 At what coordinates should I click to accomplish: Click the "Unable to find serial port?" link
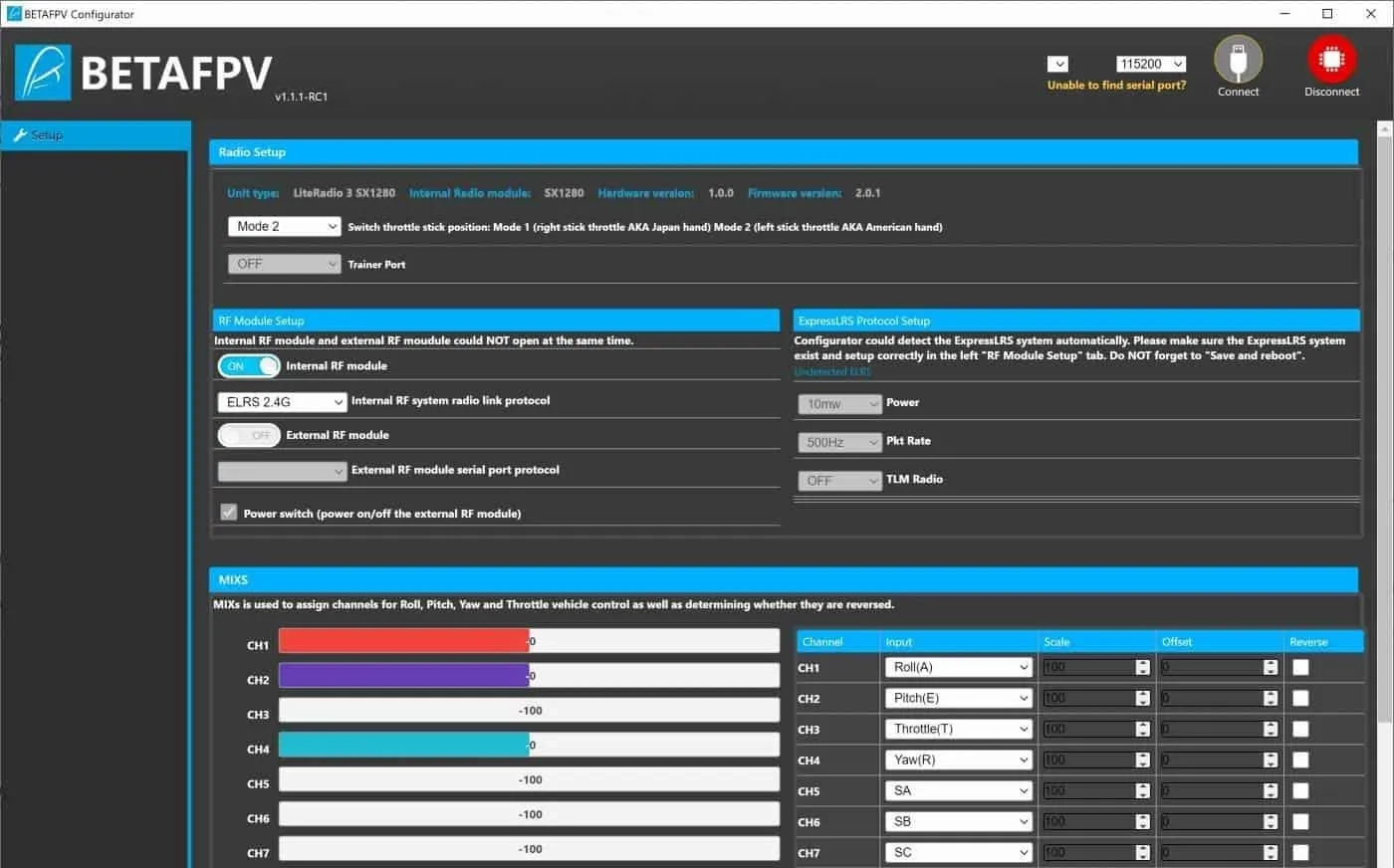coord(1116,86)
